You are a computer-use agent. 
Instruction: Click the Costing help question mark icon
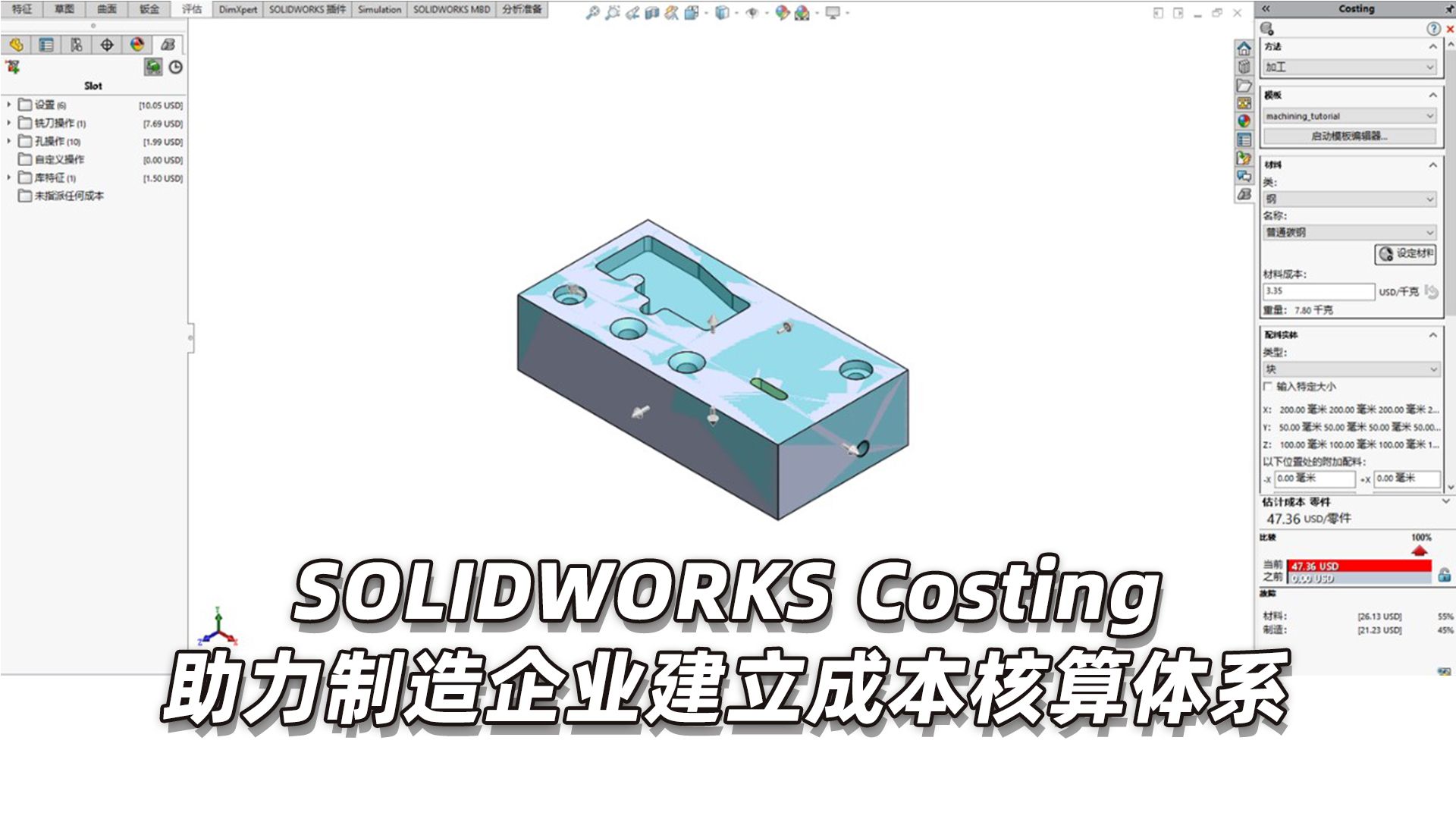coord(1433,28)
